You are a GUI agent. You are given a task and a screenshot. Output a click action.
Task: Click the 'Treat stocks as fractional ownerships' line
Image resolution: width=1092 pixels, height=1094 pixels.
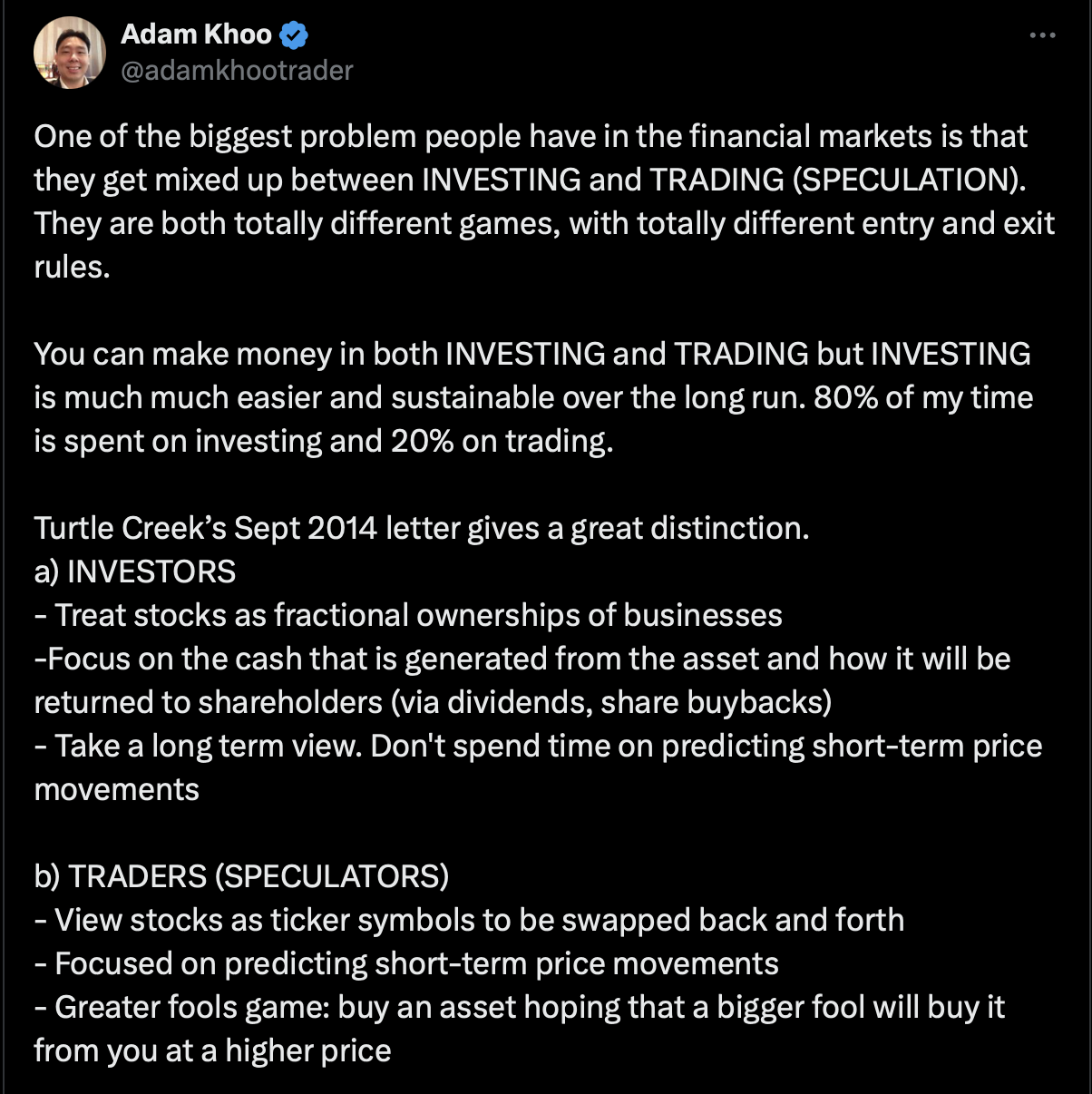408,615
